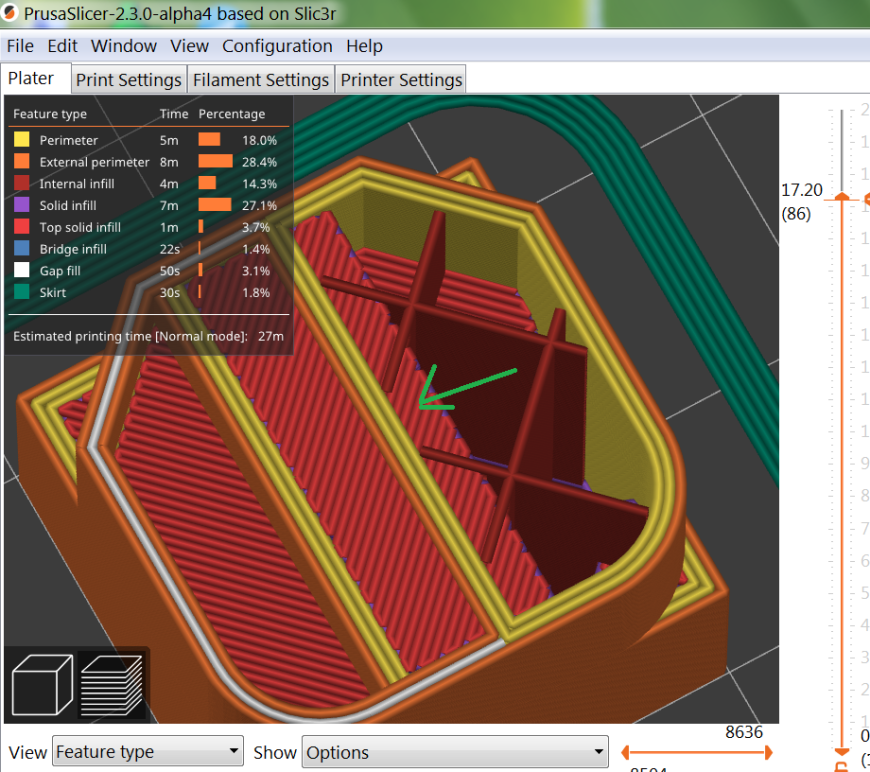This screenshot has width=870, height=772.
Task: Open the Edit menu
Action: click(62, 46)
